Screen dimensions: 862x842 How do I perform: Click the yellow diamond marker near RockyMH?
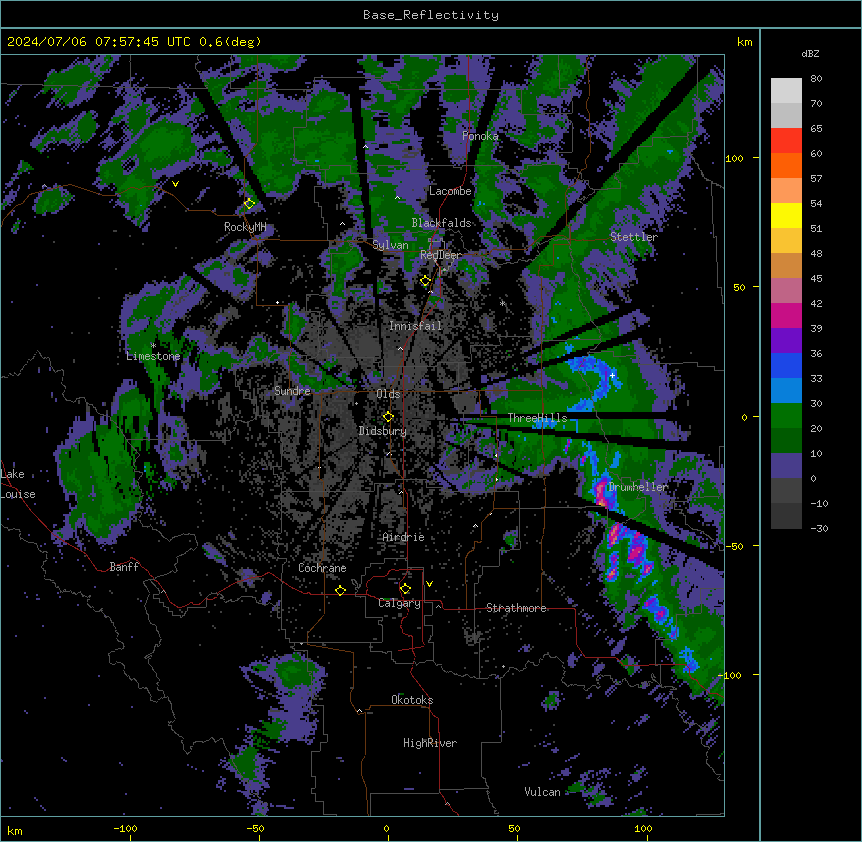coord(249,203)
